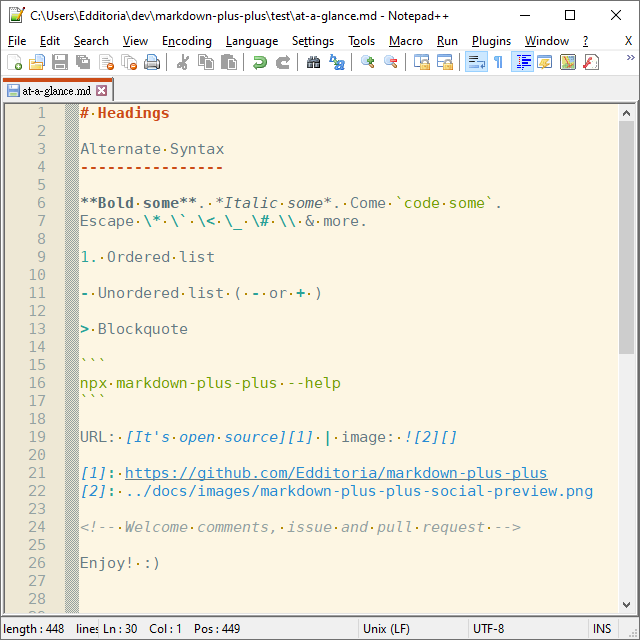Click the Paste clipboard icon
This screenshot has width=640, height=640.
tap(229, 62)
